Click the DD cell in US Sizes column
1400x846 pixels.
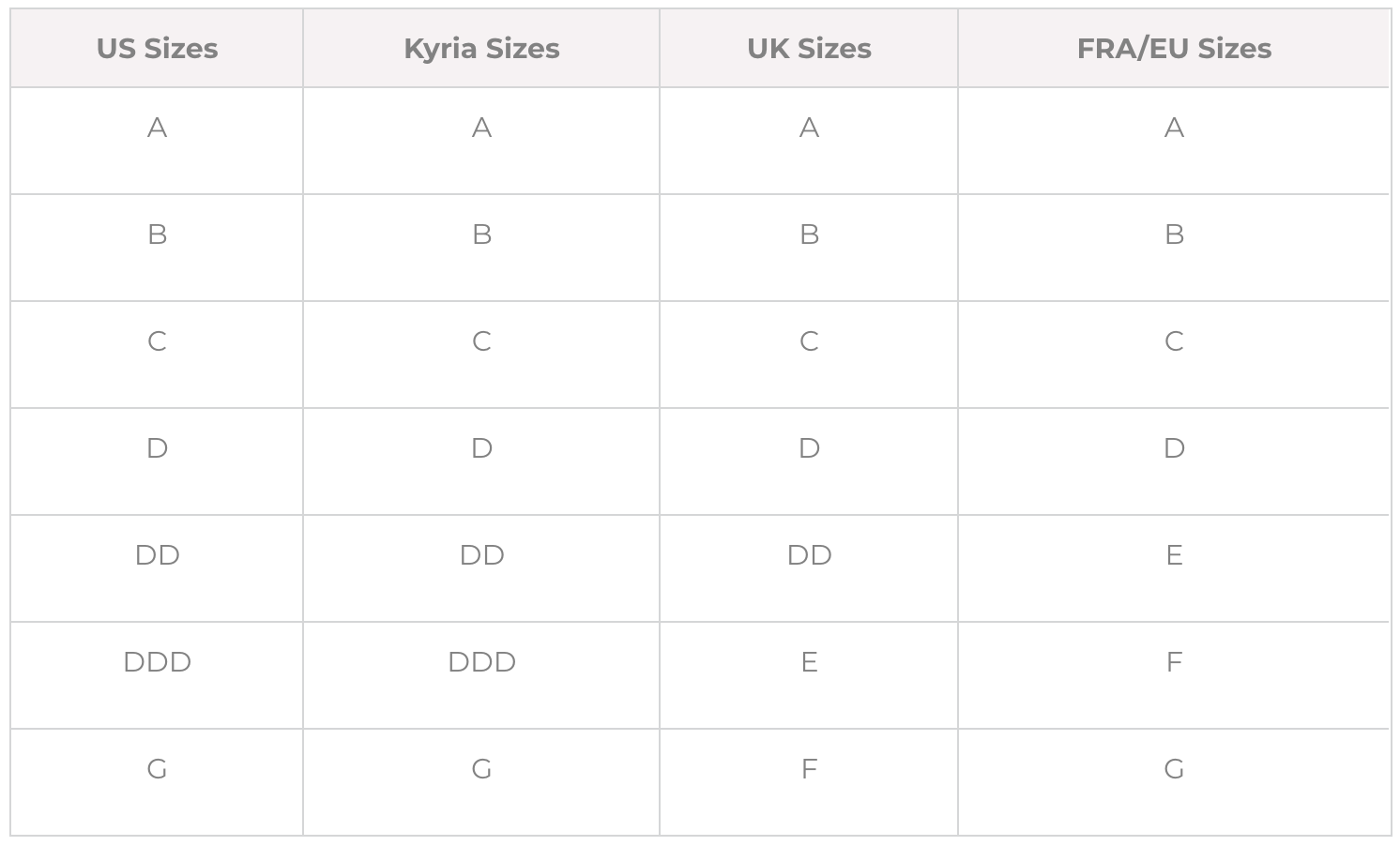click(x=157, y=569)
